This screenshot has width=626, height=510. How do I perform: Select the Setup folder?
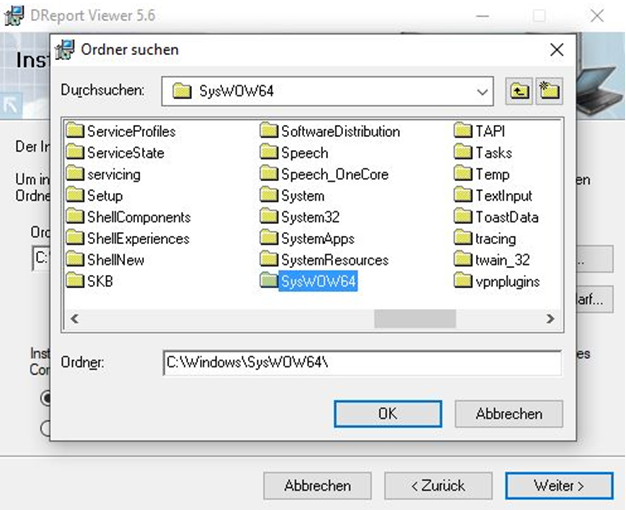click(95, 195)
